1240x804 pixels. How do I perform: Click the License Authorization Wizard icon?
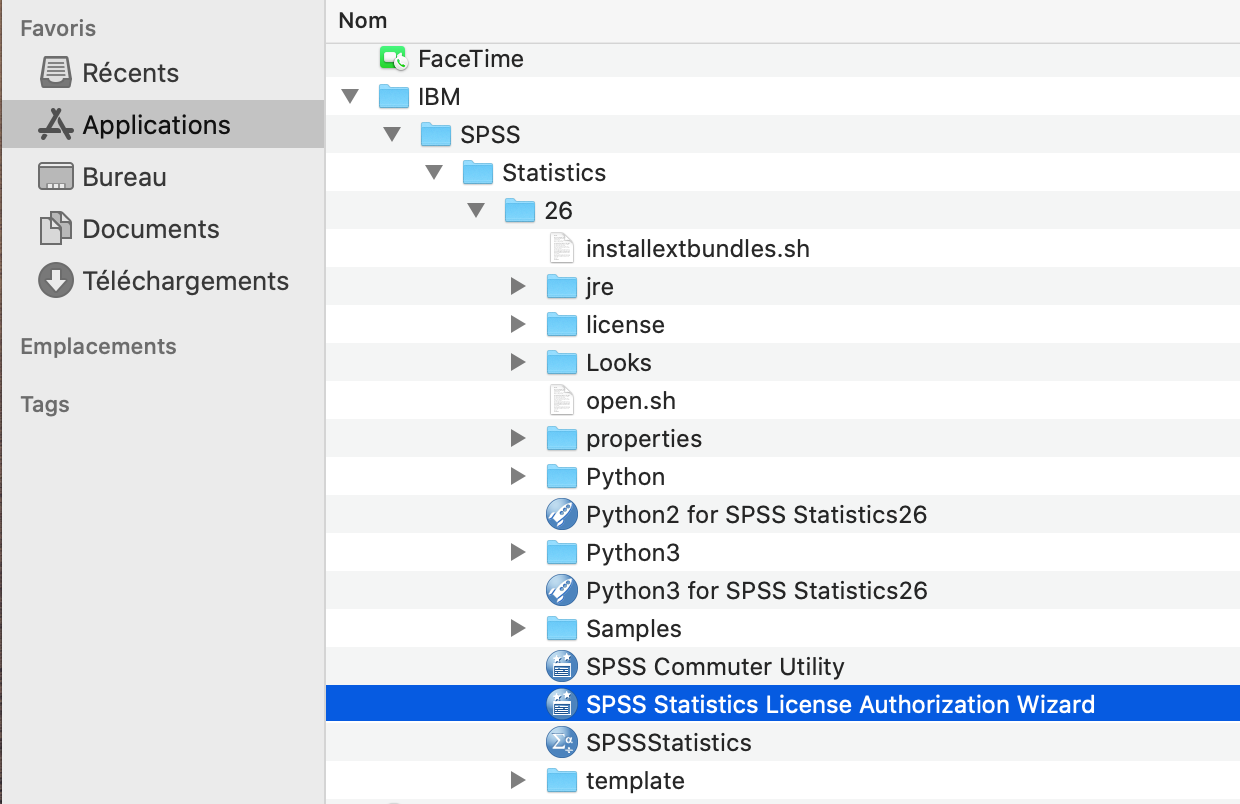click(x=562, y=704)
